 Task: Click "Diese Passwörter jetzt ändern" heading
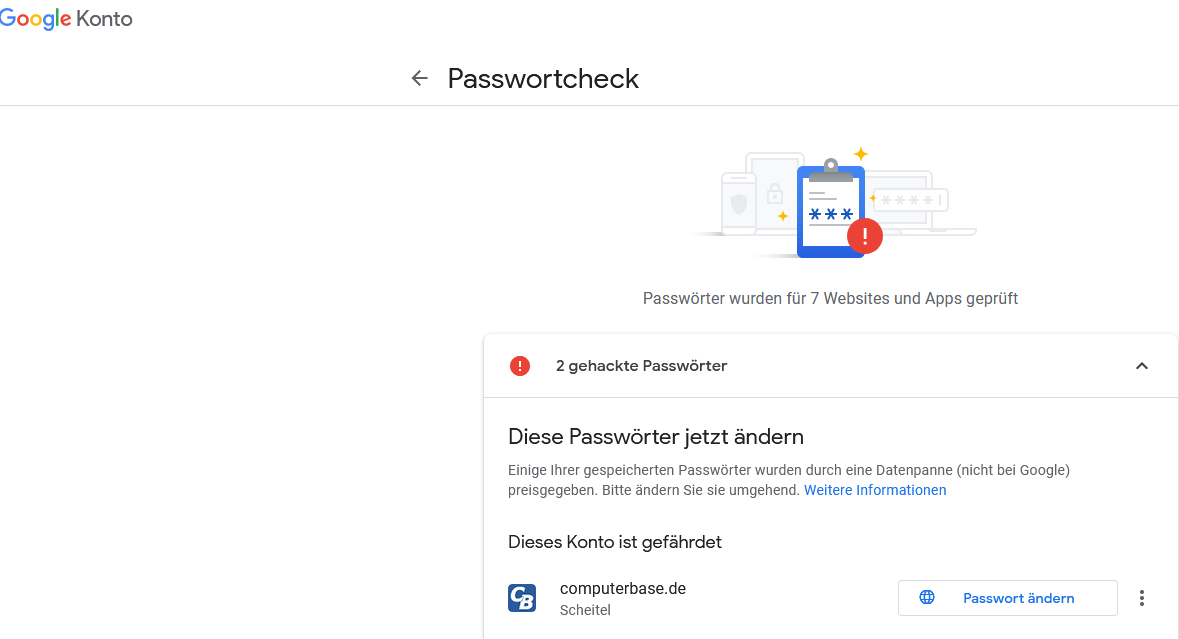tap(656, 436)
